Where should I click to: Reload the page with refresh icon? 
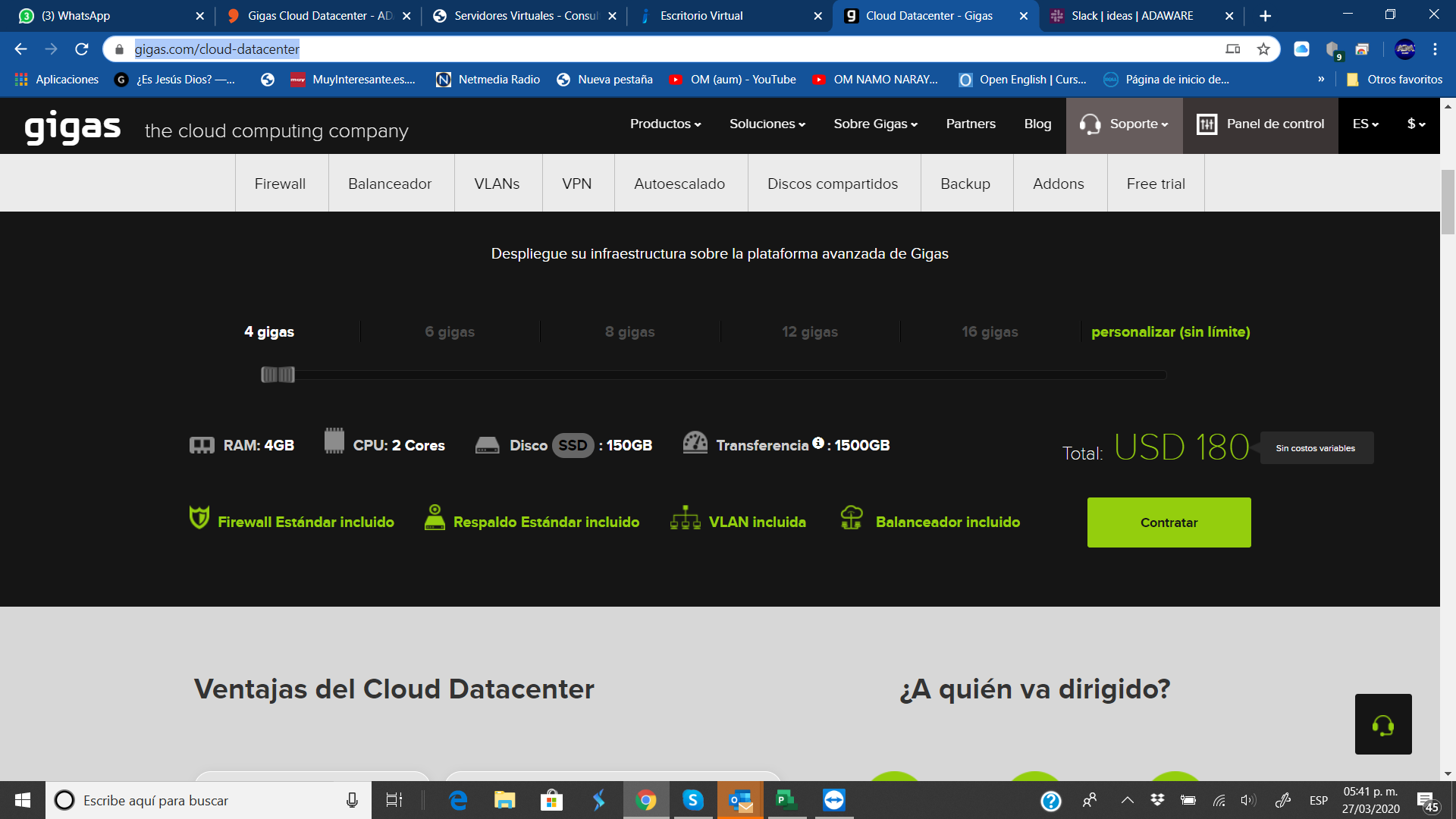click(82, 49)
